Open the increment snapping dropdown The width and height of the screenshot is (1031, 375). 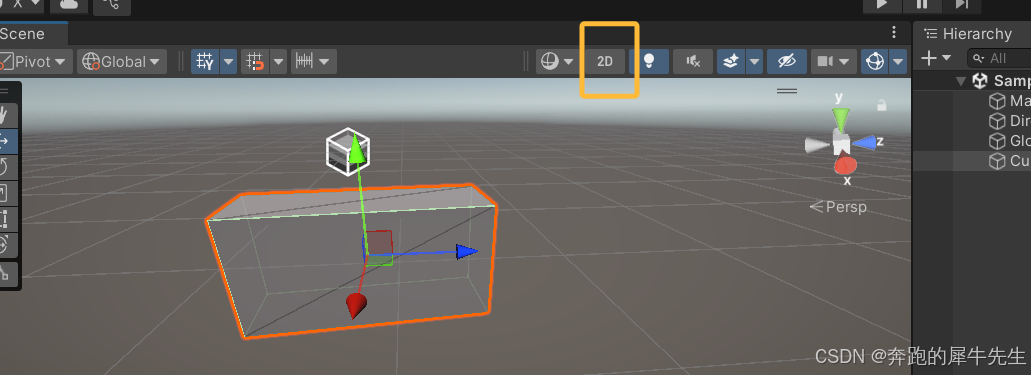click(314, 62)
